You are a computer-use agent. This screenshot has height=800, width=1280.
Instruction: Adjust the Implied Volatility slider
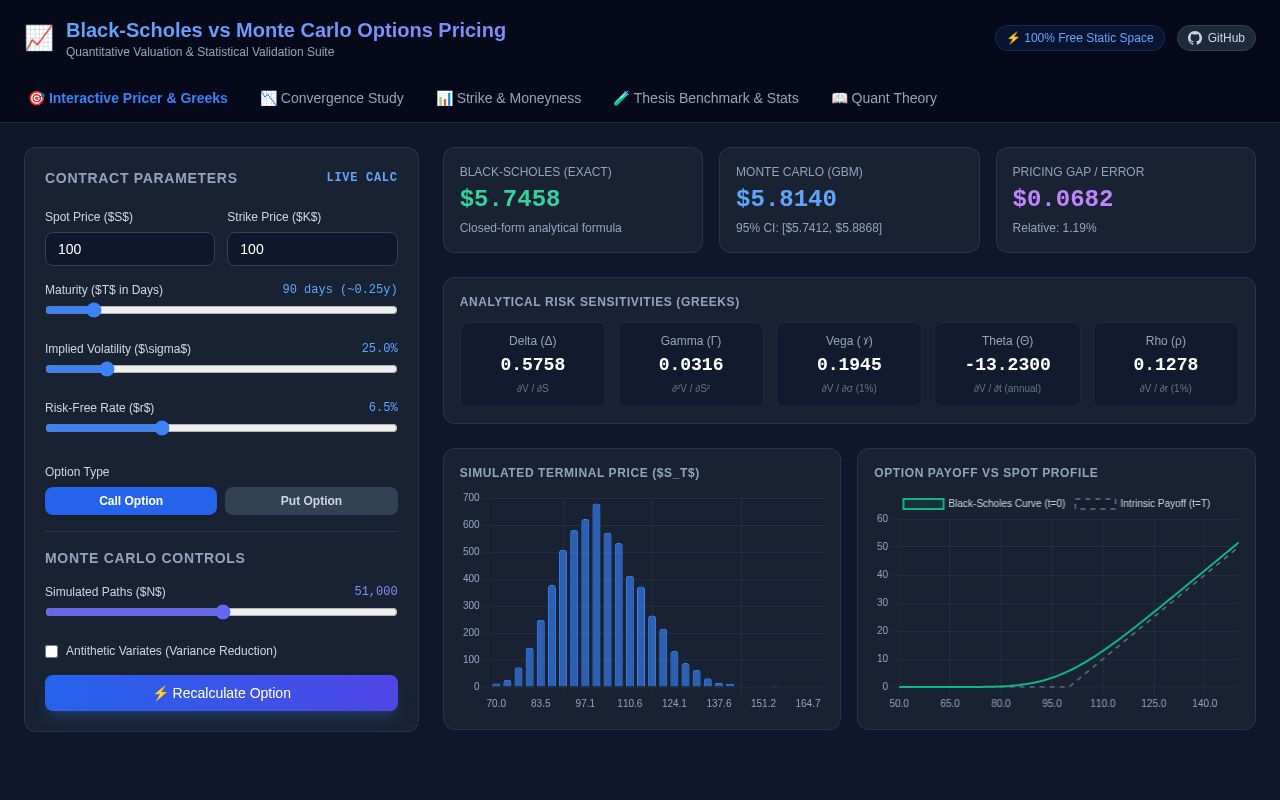point(221,369)
